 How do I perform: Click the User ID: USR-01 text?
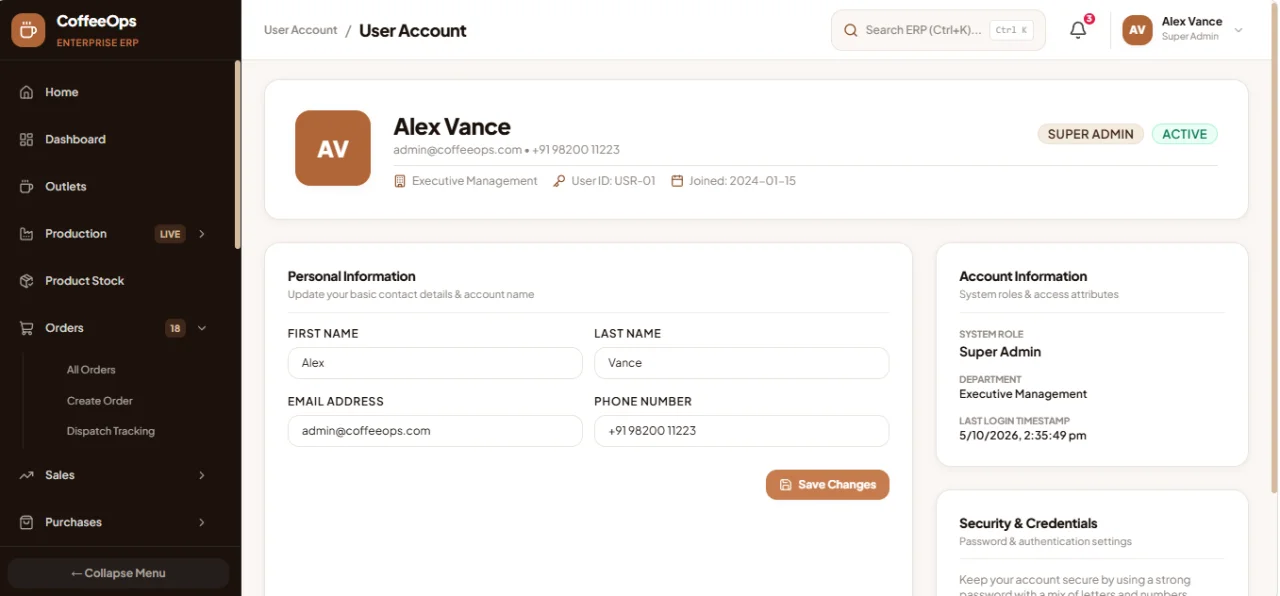pos(613,181)
